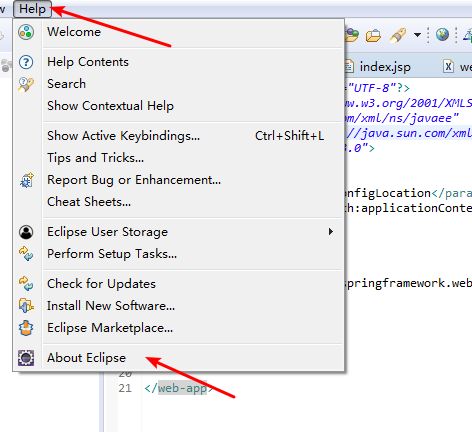The image size is (472, 432).
Task: Select About Eclipse
Action: point(178,358)
